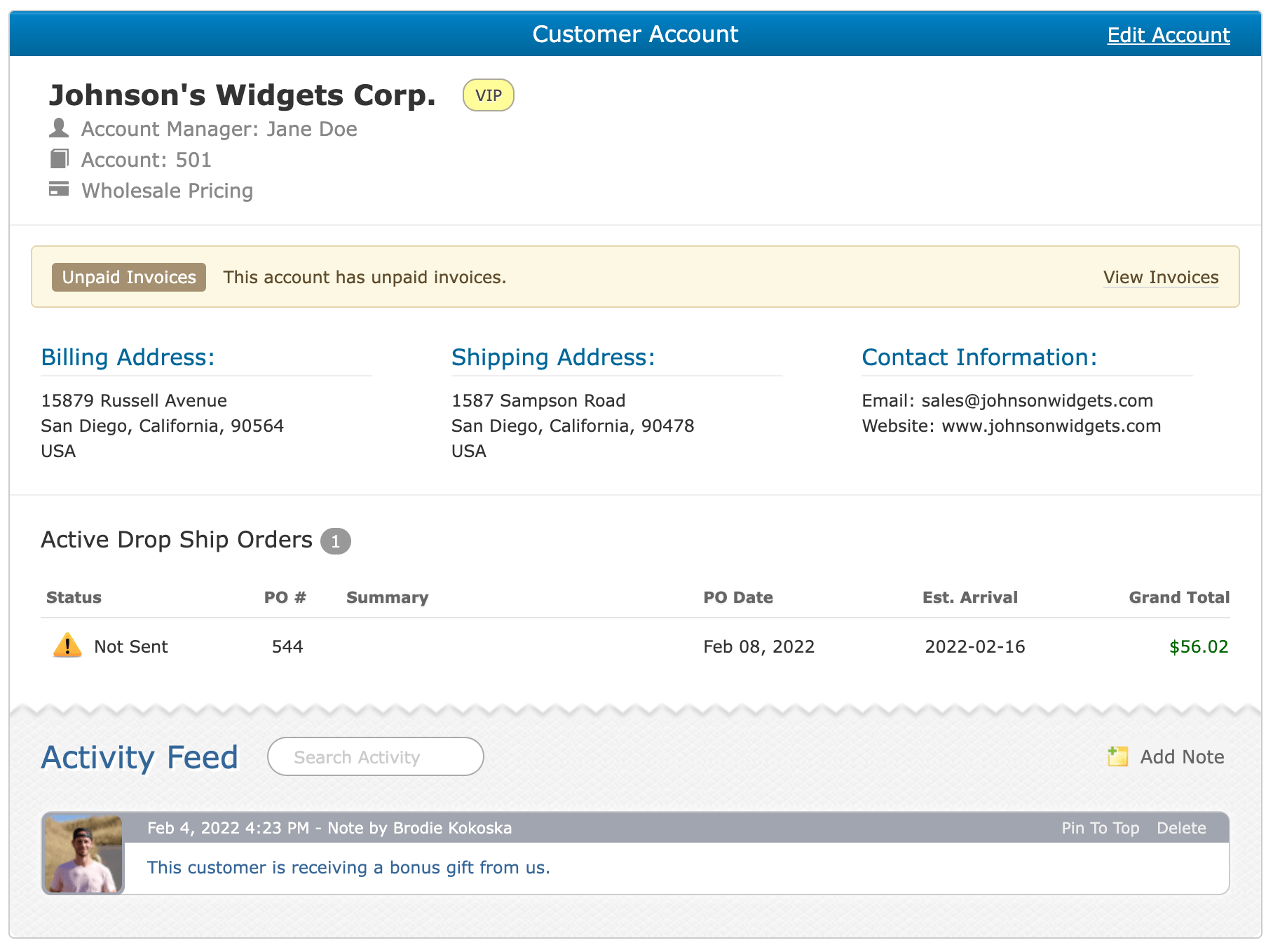
Task: Click the Add Note sticky note icon
Action: click(x=1117, y=756)
